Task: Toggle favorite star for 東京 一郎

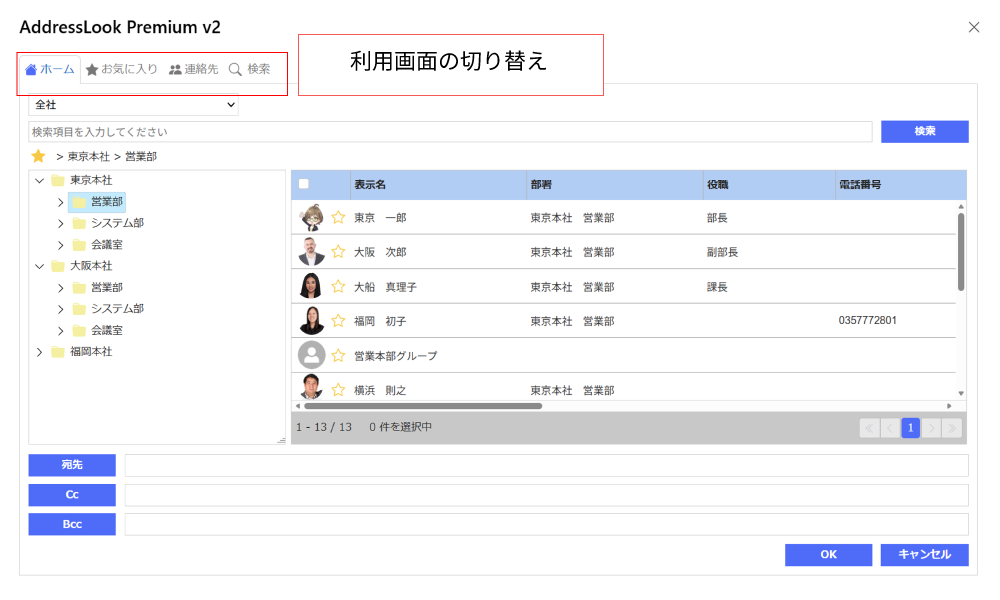Action: 338,217
